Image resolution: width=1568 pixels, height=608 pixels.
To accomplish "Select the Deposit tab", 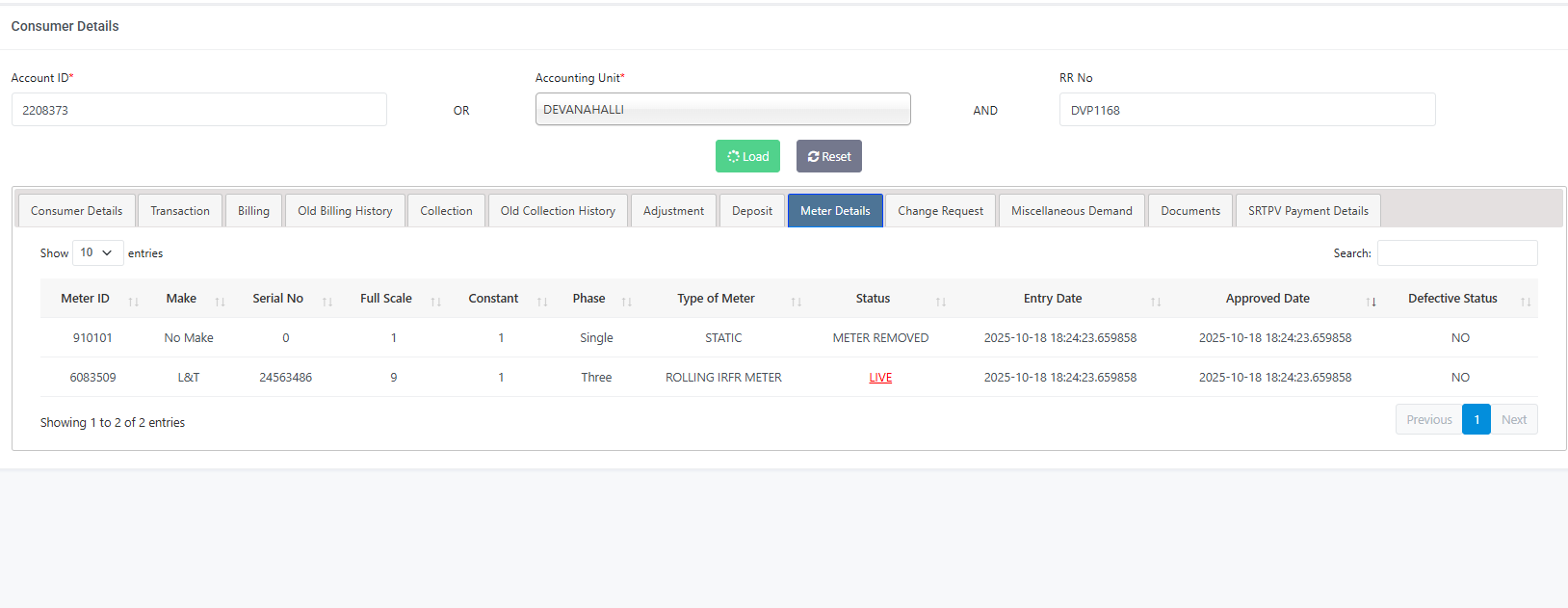I will (752, 211).
